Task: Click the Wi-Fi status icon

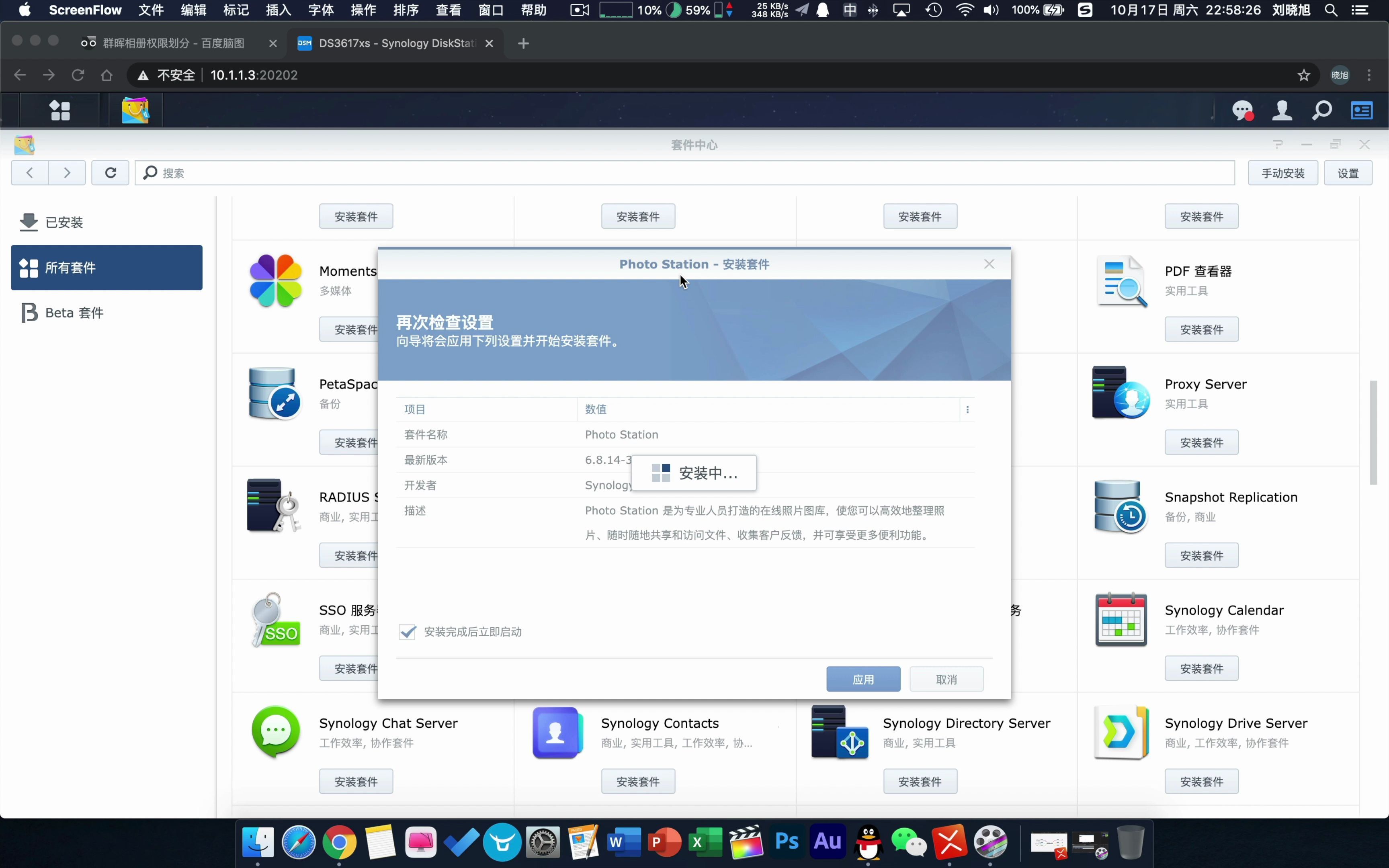Action: pyautogui.click(x=965, y=10)
